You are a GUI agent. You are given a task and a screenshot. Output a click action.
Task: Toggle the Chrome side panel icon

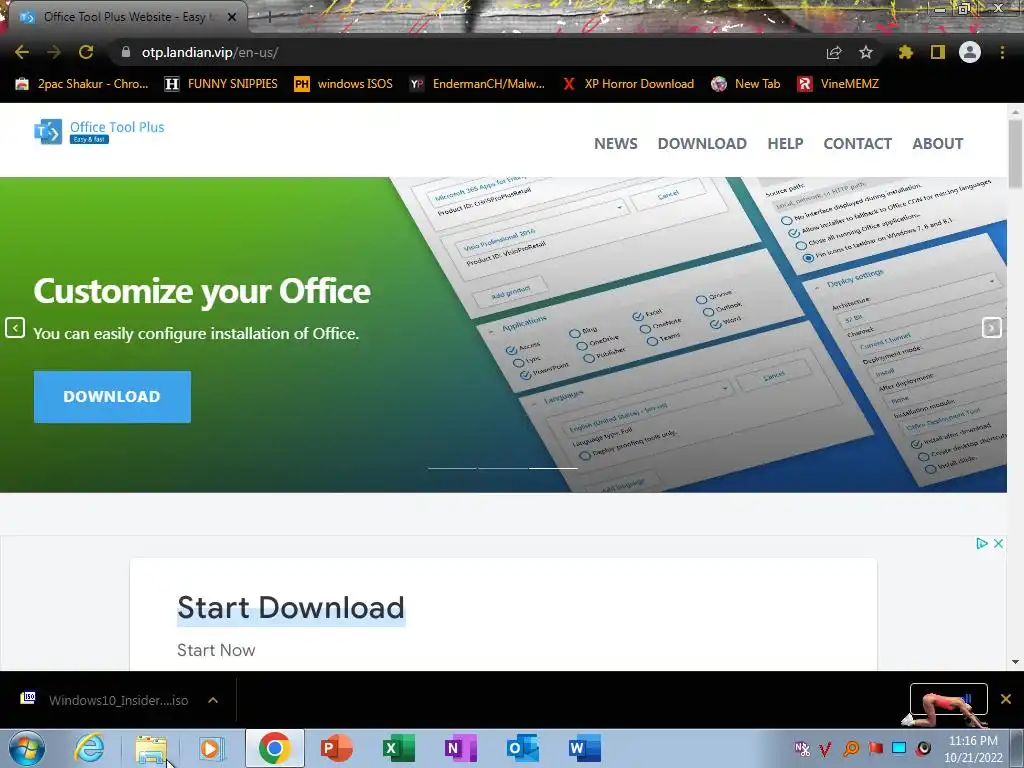click(938, 52)
